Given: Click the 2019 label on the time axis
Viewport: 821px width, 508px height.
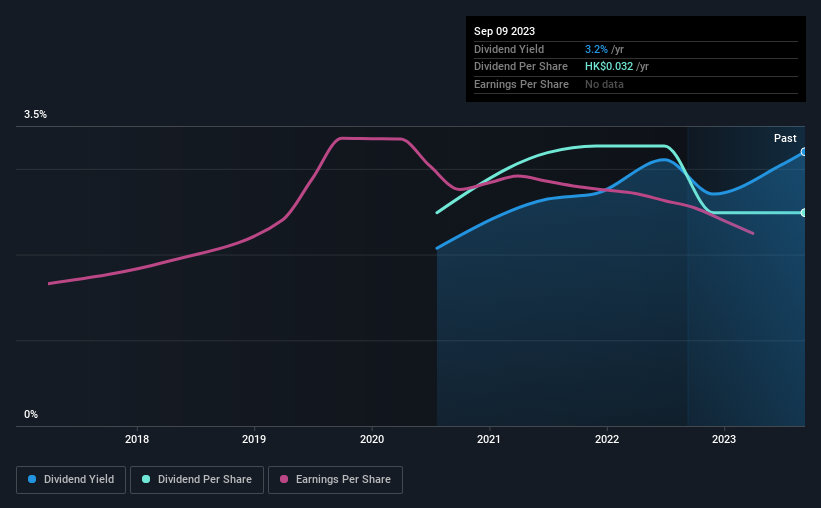Looking at the screenshot, I should 254,439.
